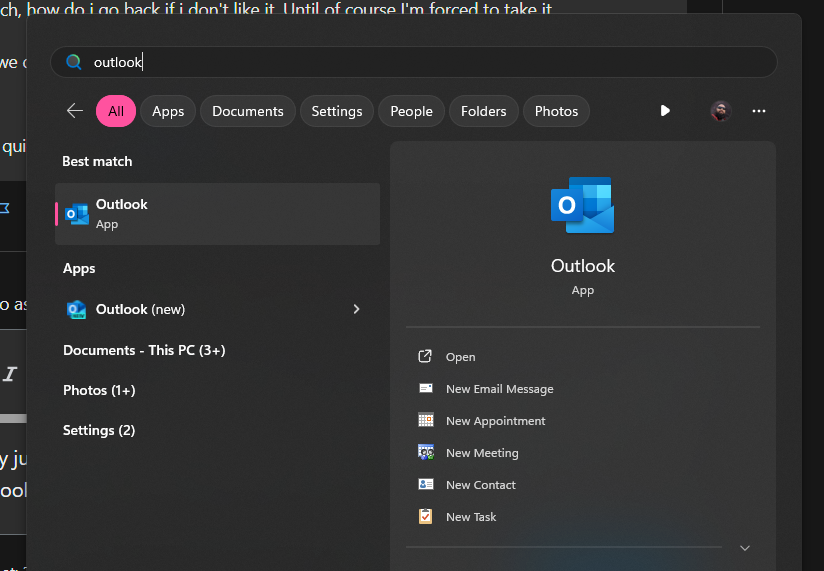Choose New Task action
This screenshot has height=571, width=824.
point(471,517)
